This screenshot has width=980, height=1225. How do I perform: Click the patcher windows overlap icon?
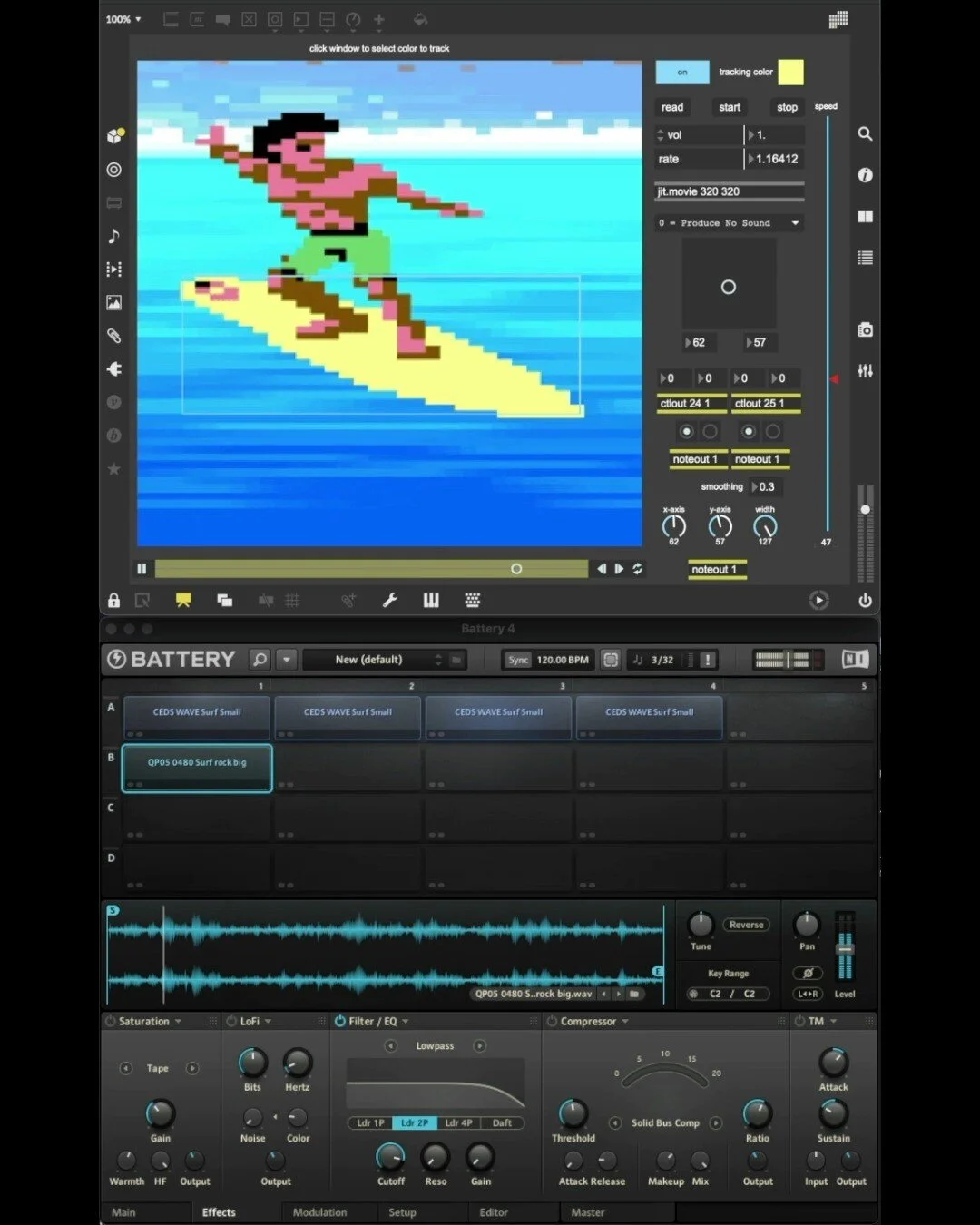click(x=224, y=600)
